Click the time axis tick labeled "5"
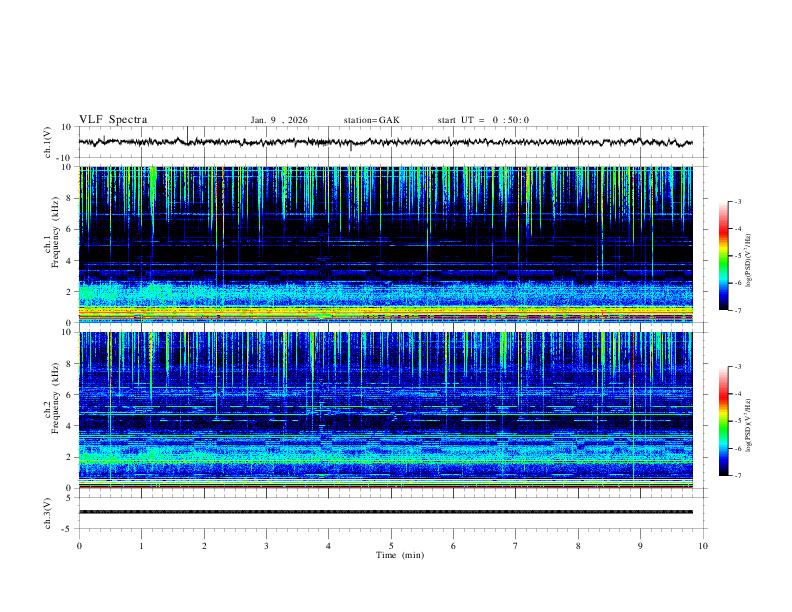Screen dimensions: 792x612 391,546
